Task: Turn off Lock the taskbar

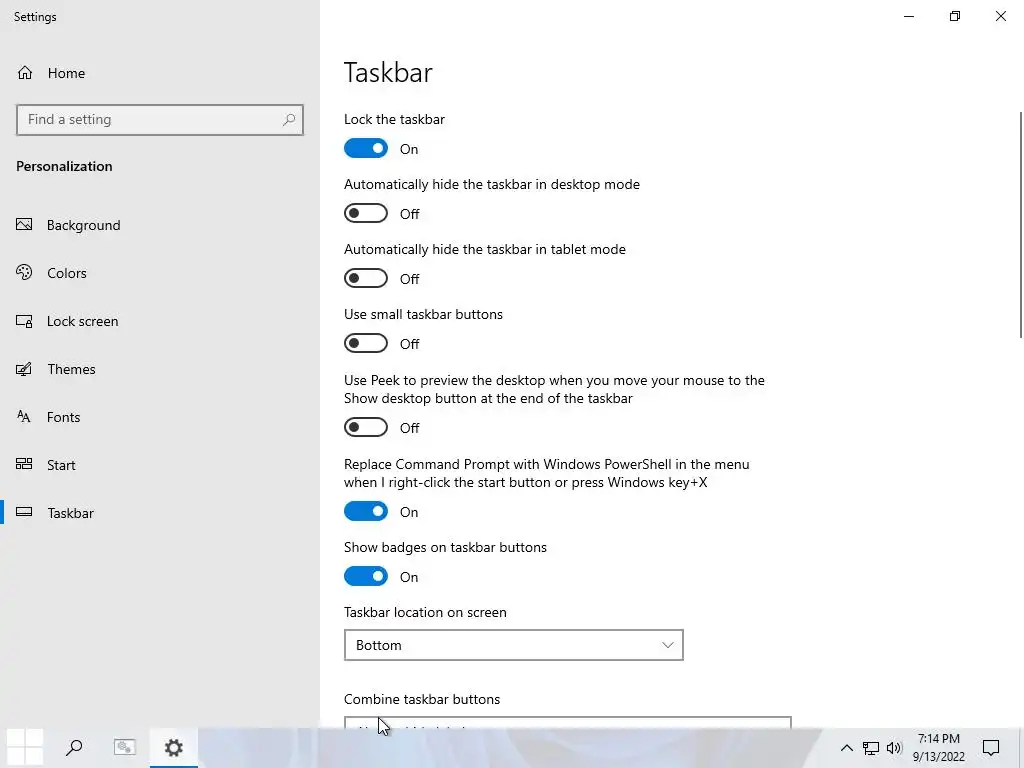Action: pos(366,148)
